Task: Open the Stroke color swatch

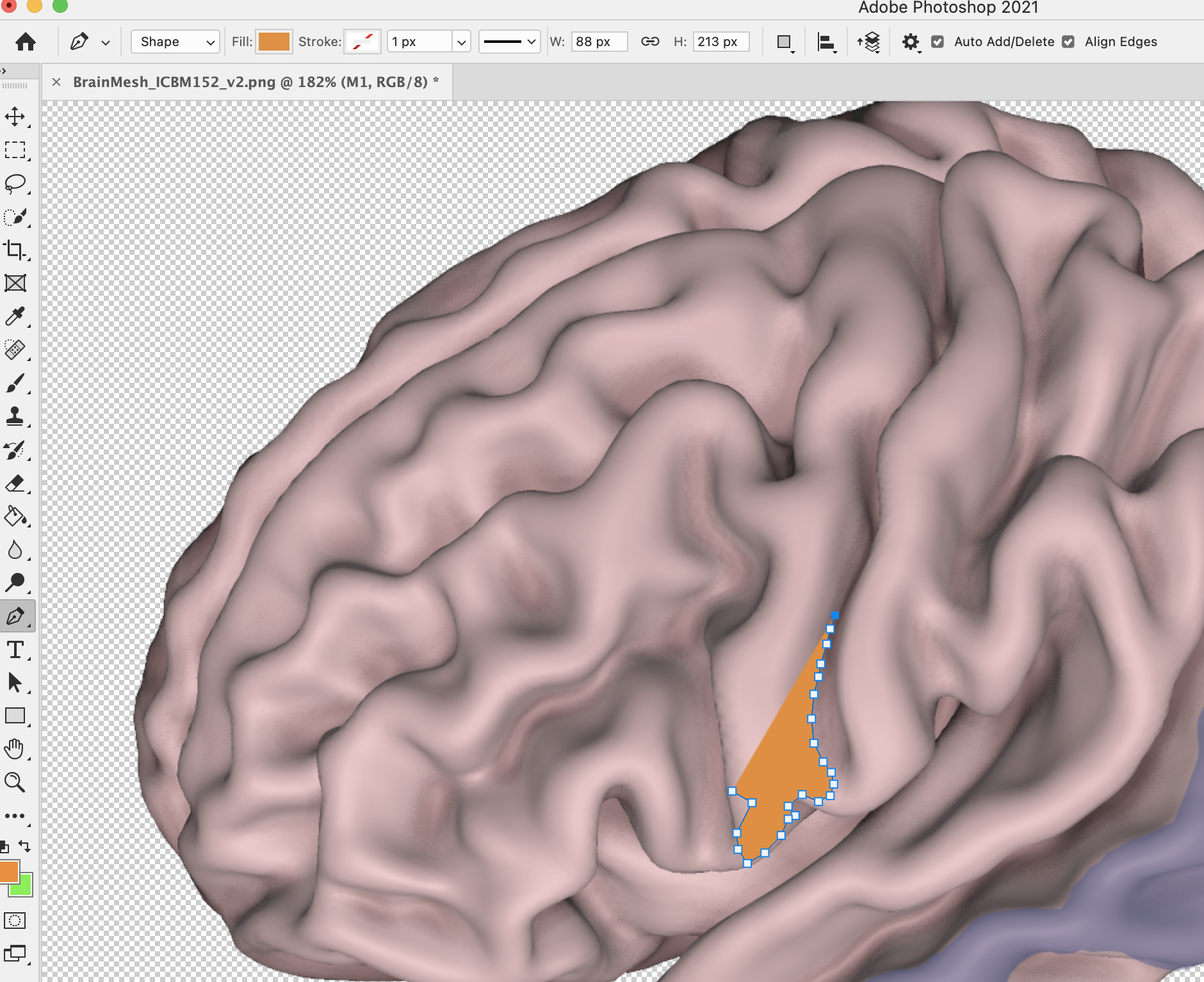Action: click(x=362, y=42)
